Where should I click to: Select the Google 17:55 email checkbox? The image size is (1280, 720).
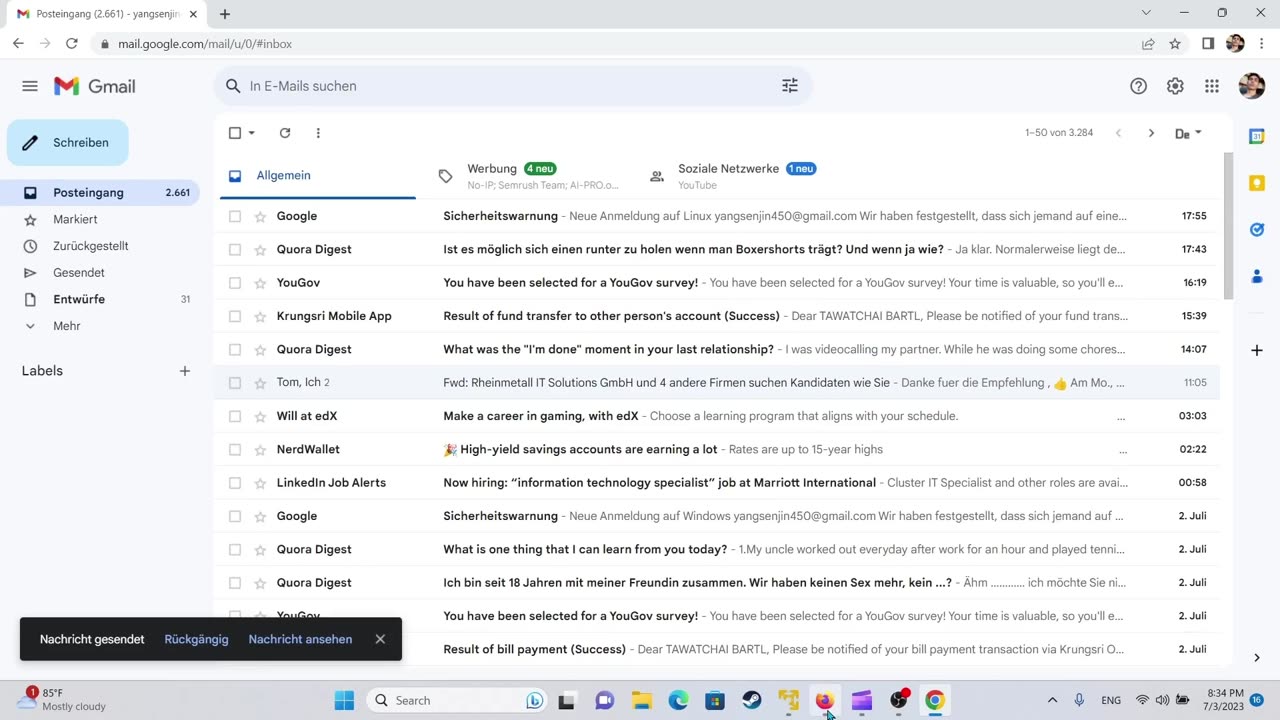point(235,216)
